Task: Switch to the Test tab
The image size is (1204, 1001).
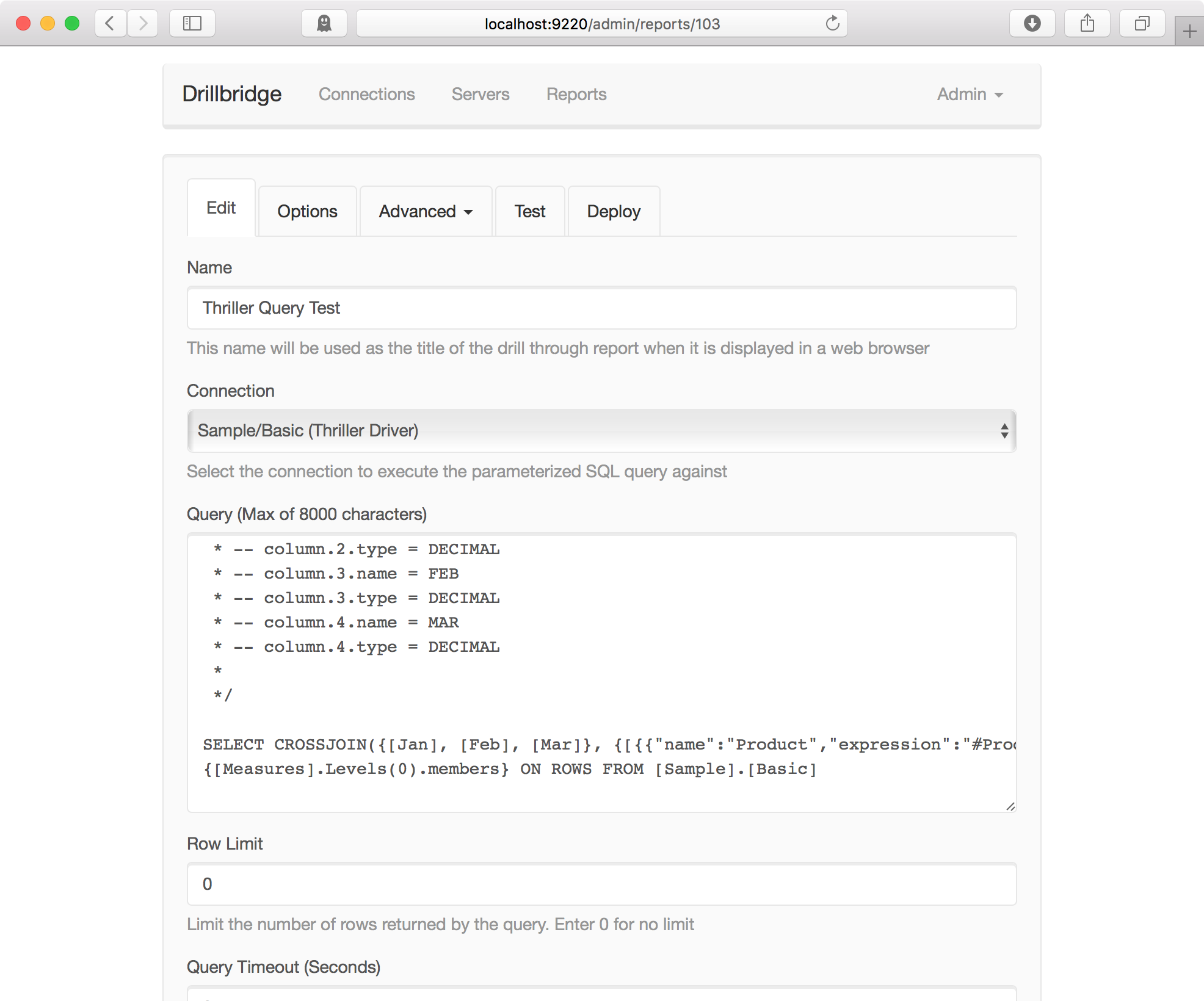Action: [530, 211]
